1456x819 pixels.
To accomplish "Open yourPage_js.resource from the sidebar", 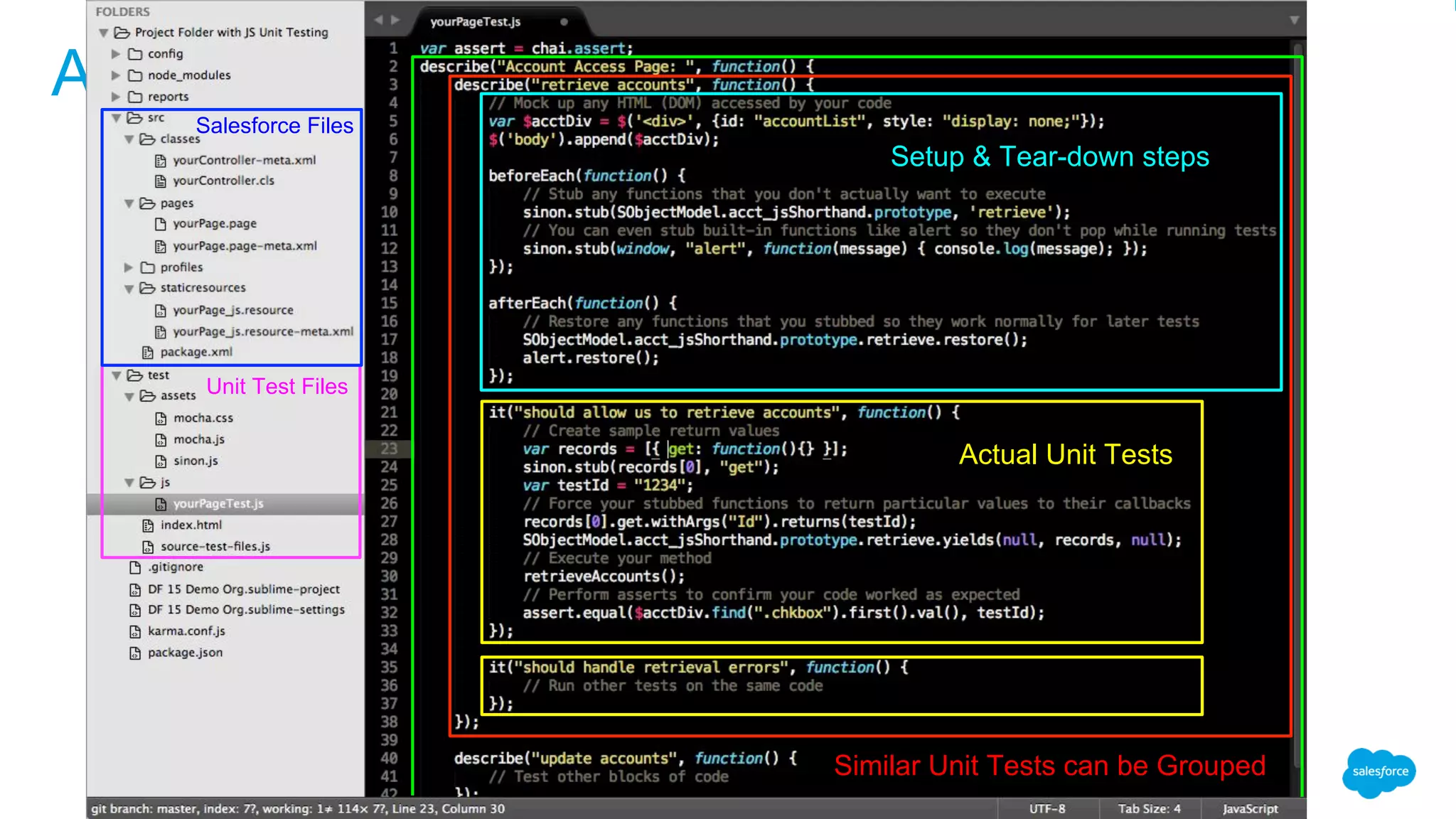I will [233, 311].
